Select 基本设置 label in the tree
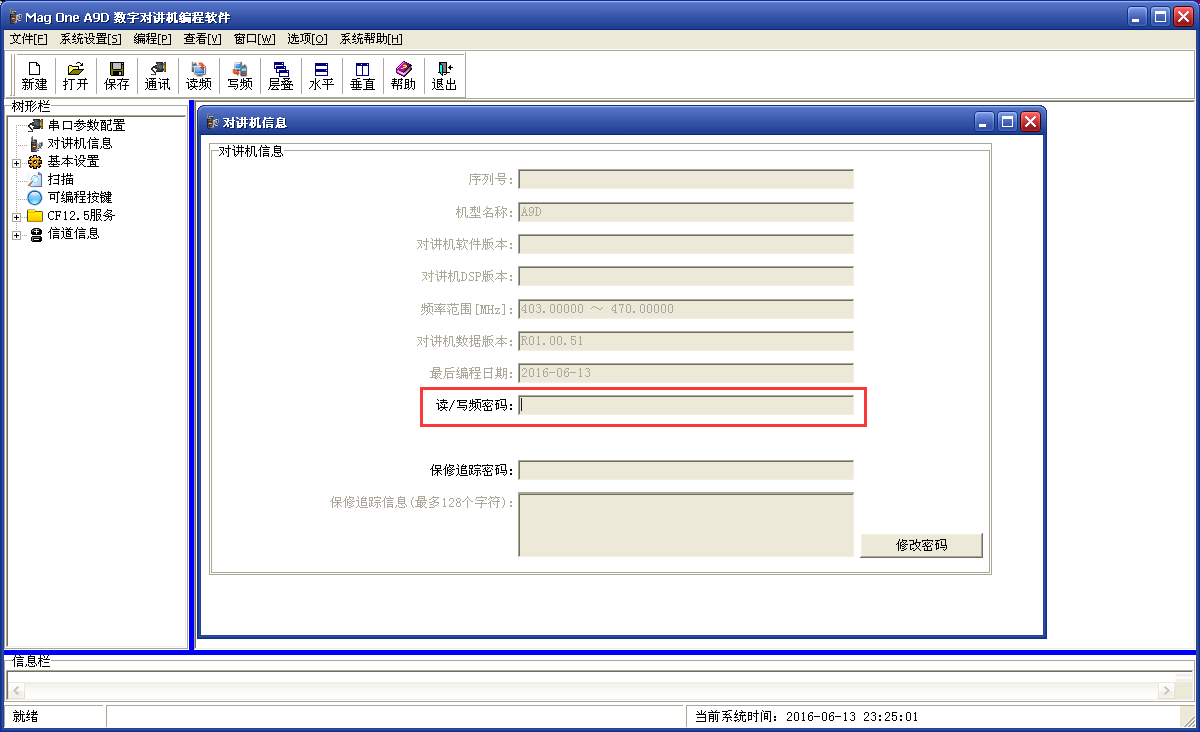The width and height of the screenshot is (1200, 732). pyautogui.click(x=73, y=161)
